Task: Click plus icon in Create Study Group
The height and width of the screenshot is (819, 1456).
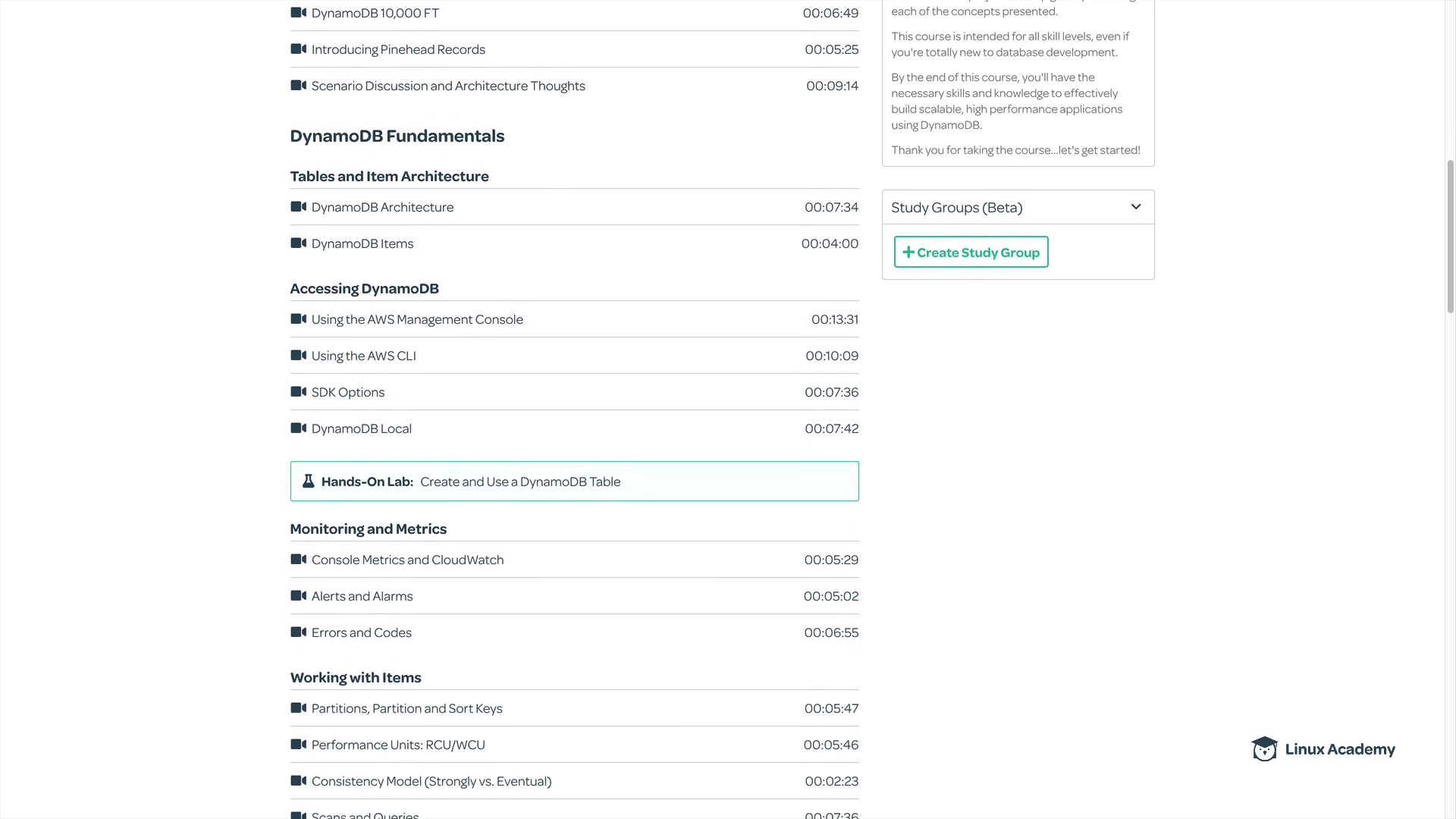Action: point(908,253)
